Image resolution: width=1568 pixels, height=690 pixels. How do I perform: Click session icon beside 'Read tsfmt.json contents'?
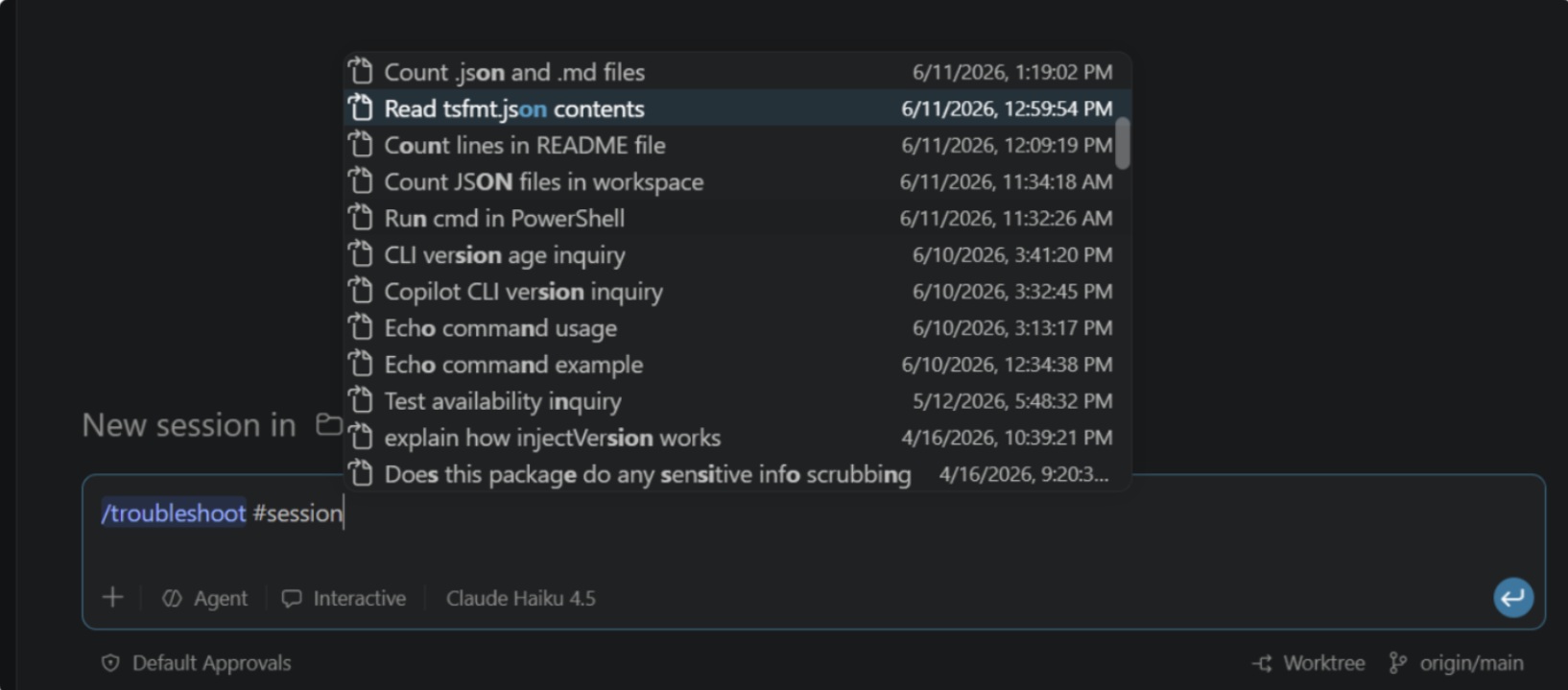point(360,107)
